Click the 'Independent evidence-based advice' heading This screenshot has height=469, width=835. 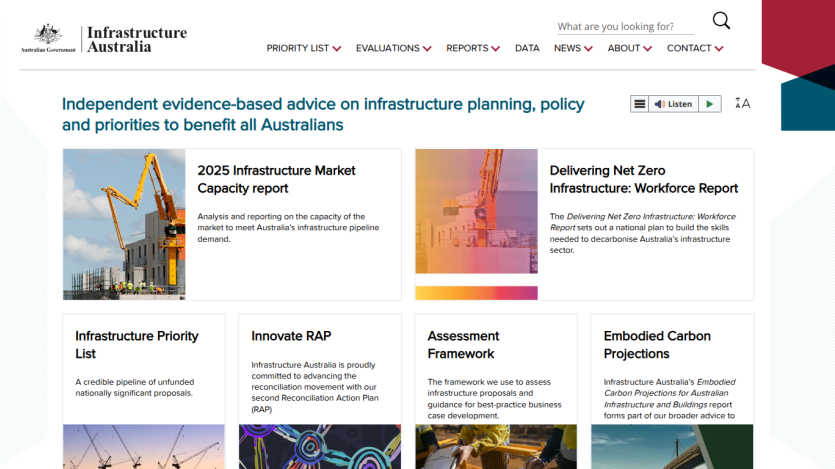point(323,114)
